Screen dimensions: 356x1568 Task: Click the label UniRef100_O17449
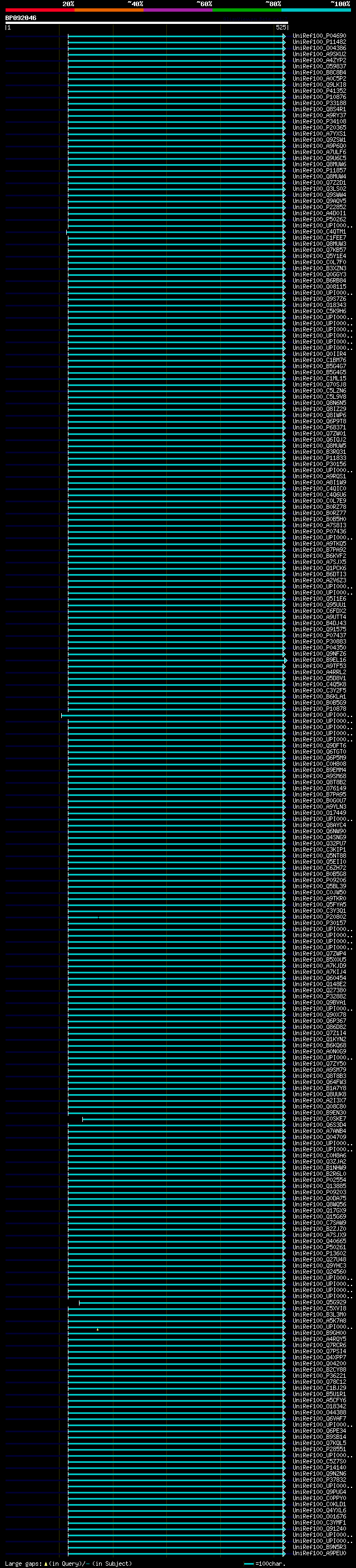(x=319, y=813)
